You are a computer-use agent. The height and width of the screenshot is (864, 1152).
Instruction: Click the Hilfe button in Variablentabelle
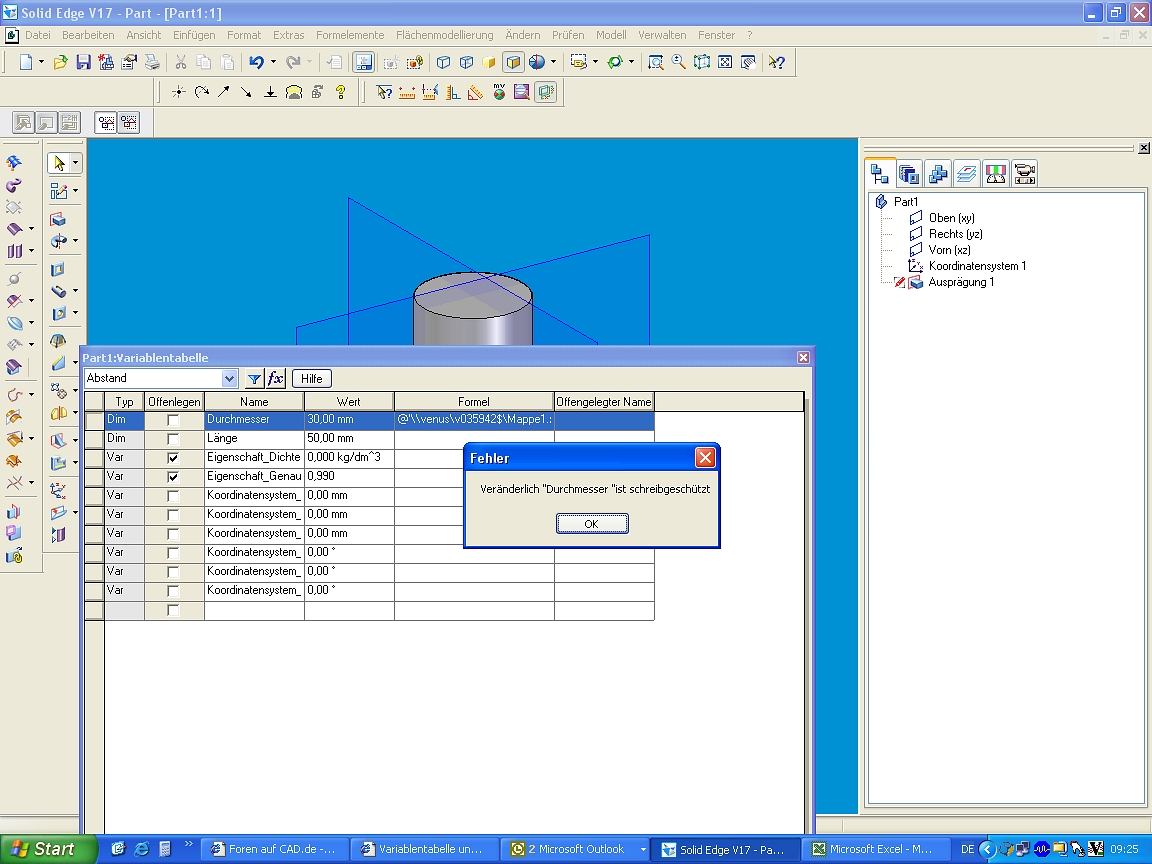click(x=312, y=378)
